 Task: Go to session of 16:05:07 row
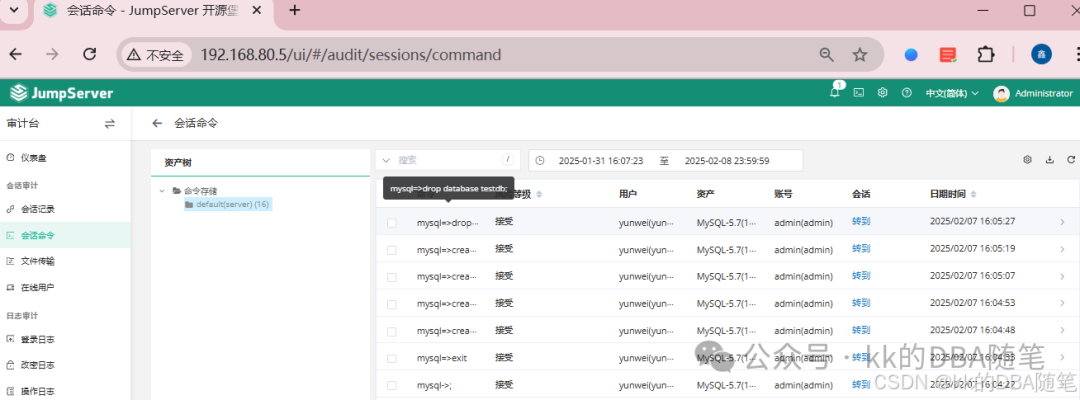861,275
